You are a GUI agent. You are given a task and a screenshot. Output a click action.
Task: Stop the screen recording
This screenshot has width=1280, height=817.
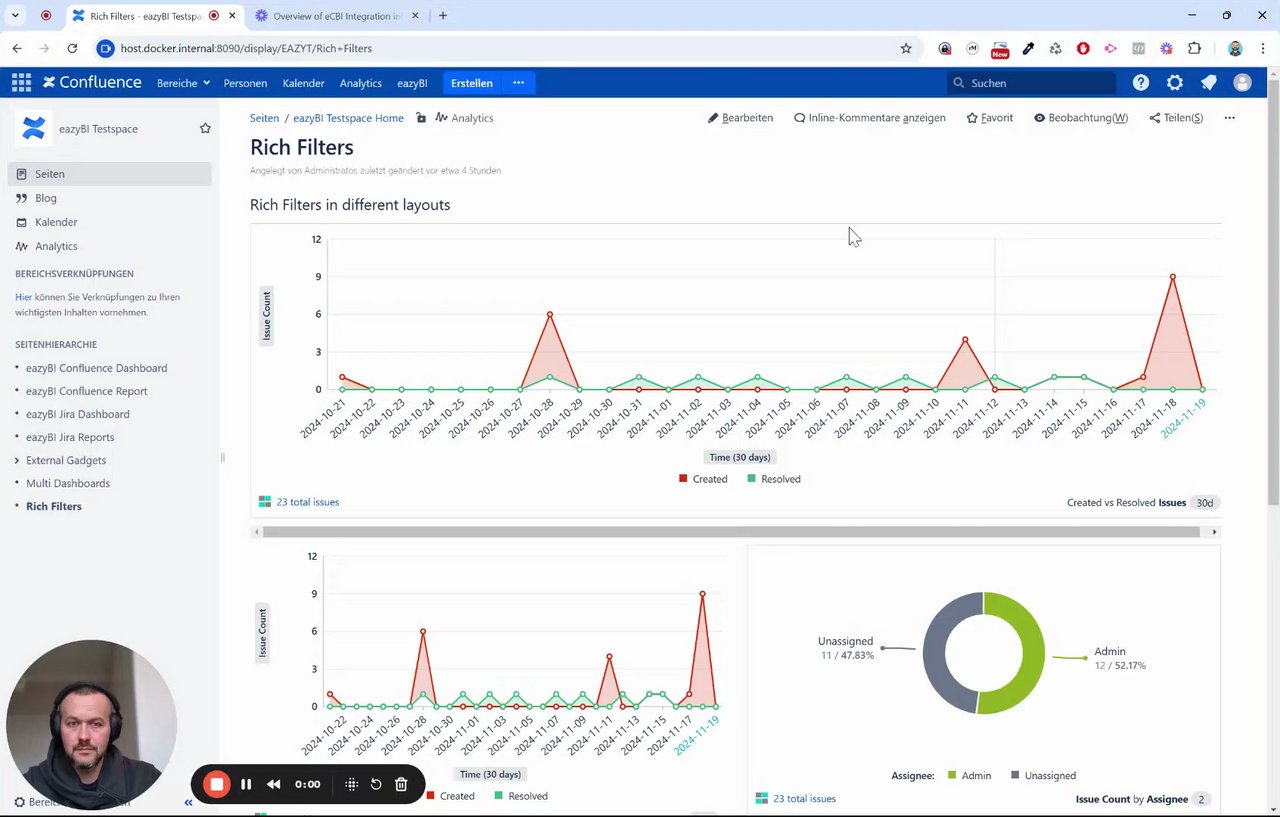point(217,784)
